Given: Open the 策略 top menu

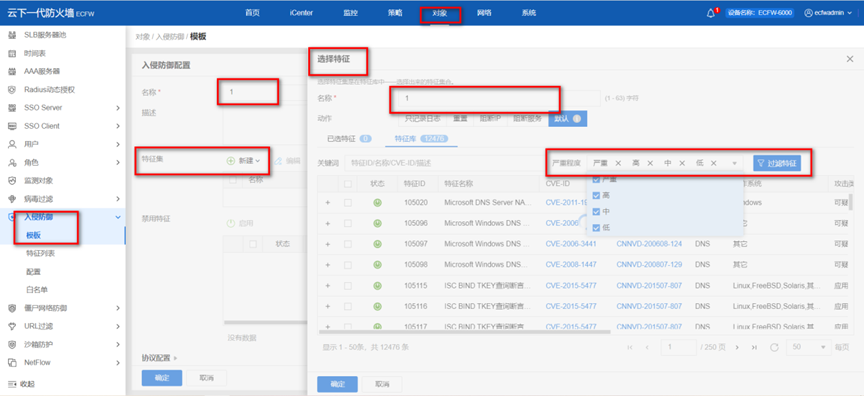Looking at the screenshot, I should [395, 13].
